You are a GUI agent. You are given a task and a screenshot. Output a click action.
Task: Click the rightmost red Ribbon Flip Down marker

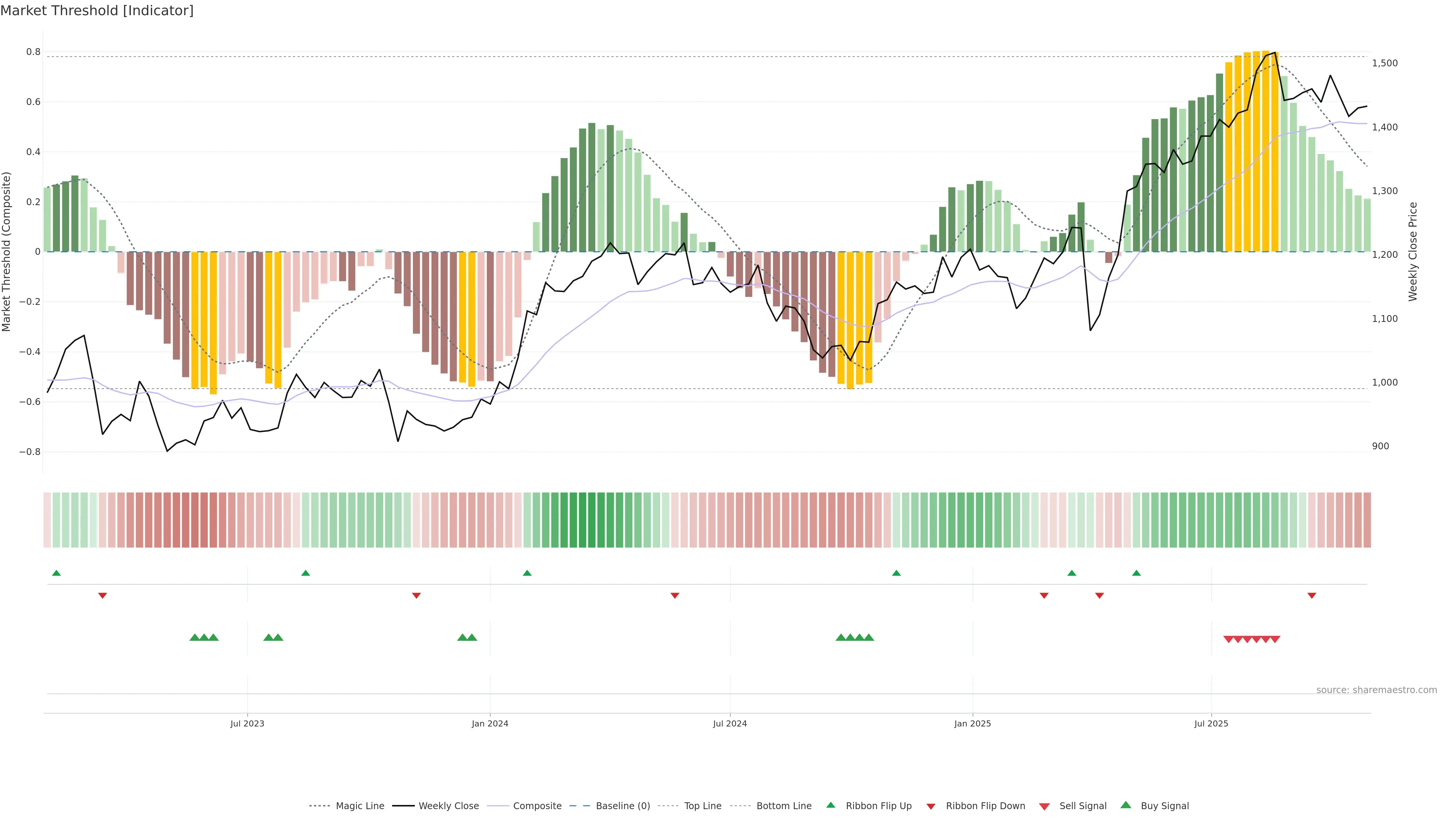coord(1312,595)
